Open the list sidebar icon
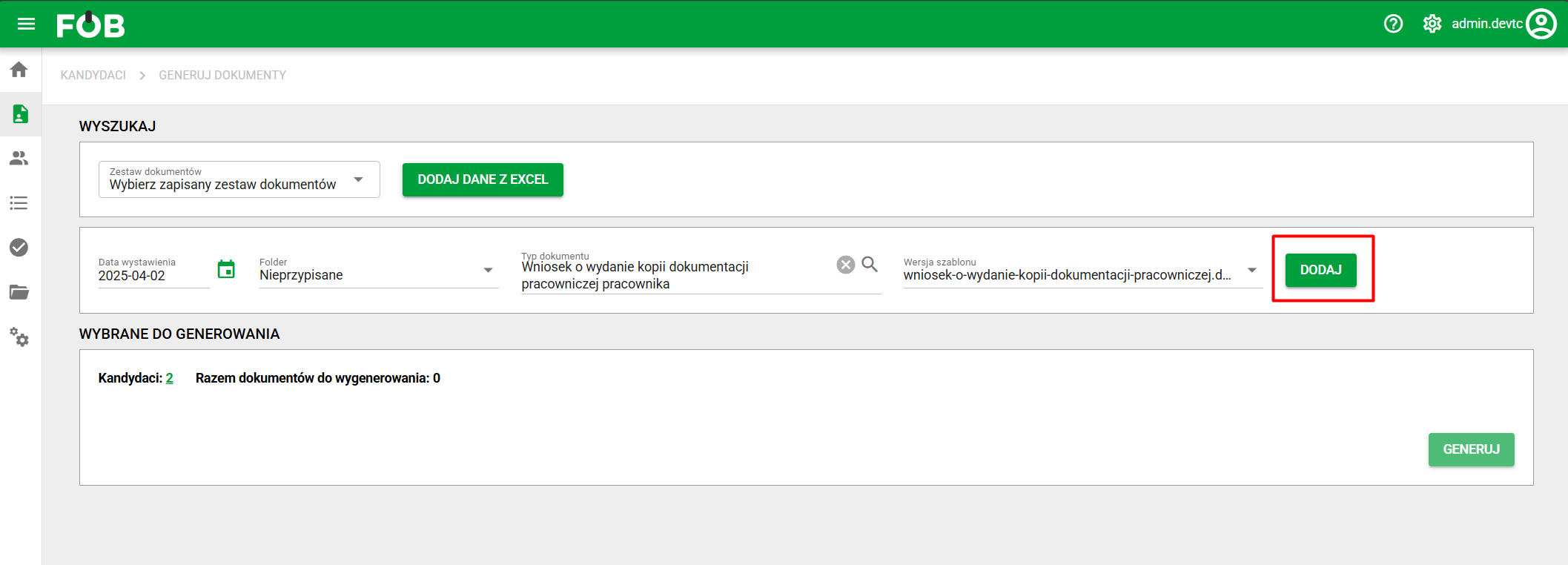The width and height of the screenshot is (1568, 565). [x=19, y=203]
